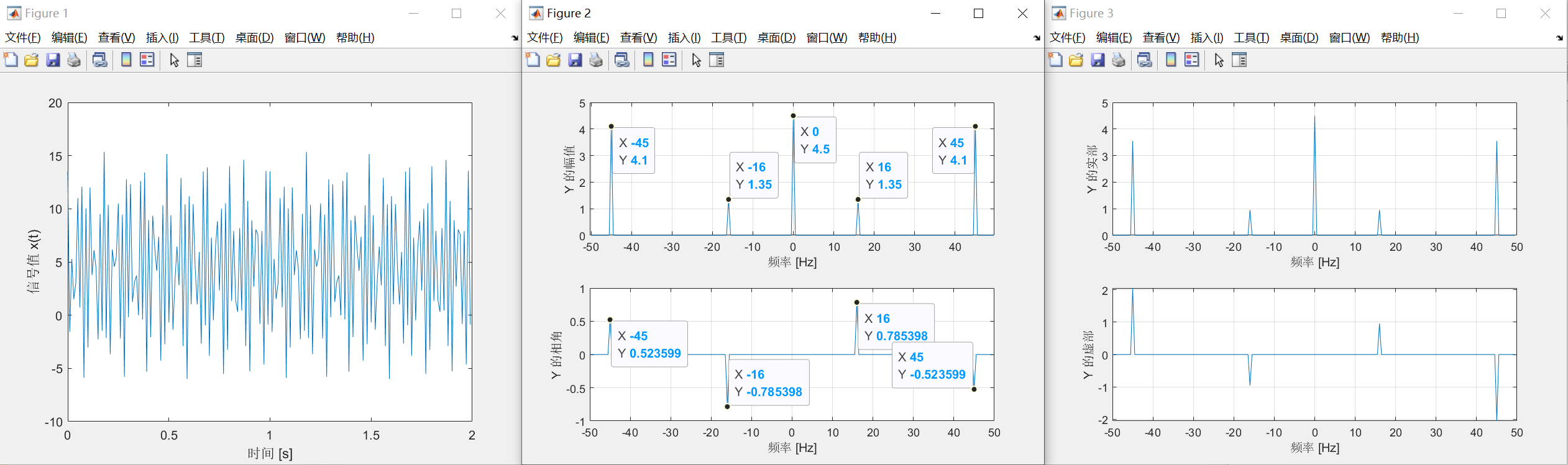The height and width of the screenshot is (465, 1568).
Task: Click Open File icon in Figure 3 toolbar
Action: click(1076, 60)
